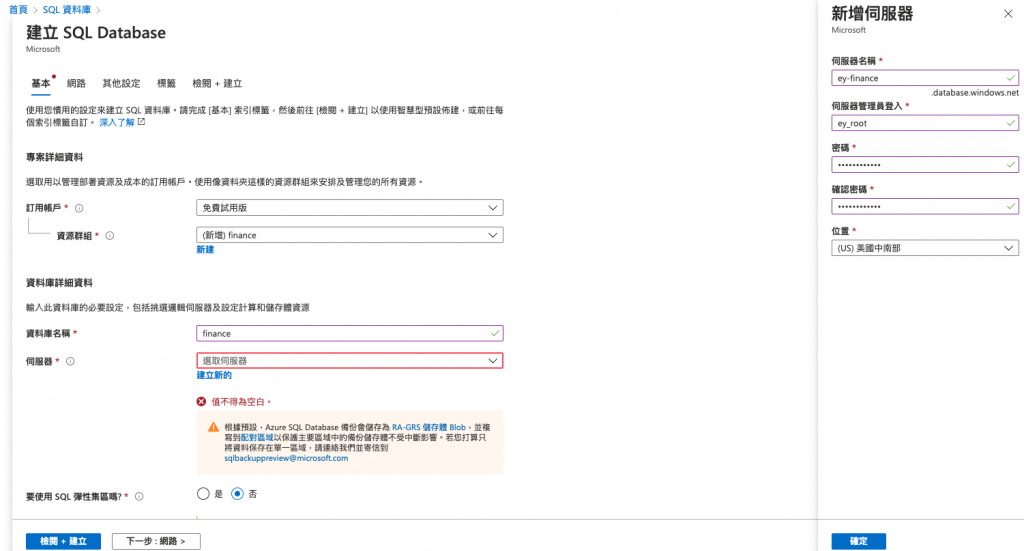Open the RA-GRS 儲存體 Blob link
The image size is (1024, 551).
(x=428, y=427)
